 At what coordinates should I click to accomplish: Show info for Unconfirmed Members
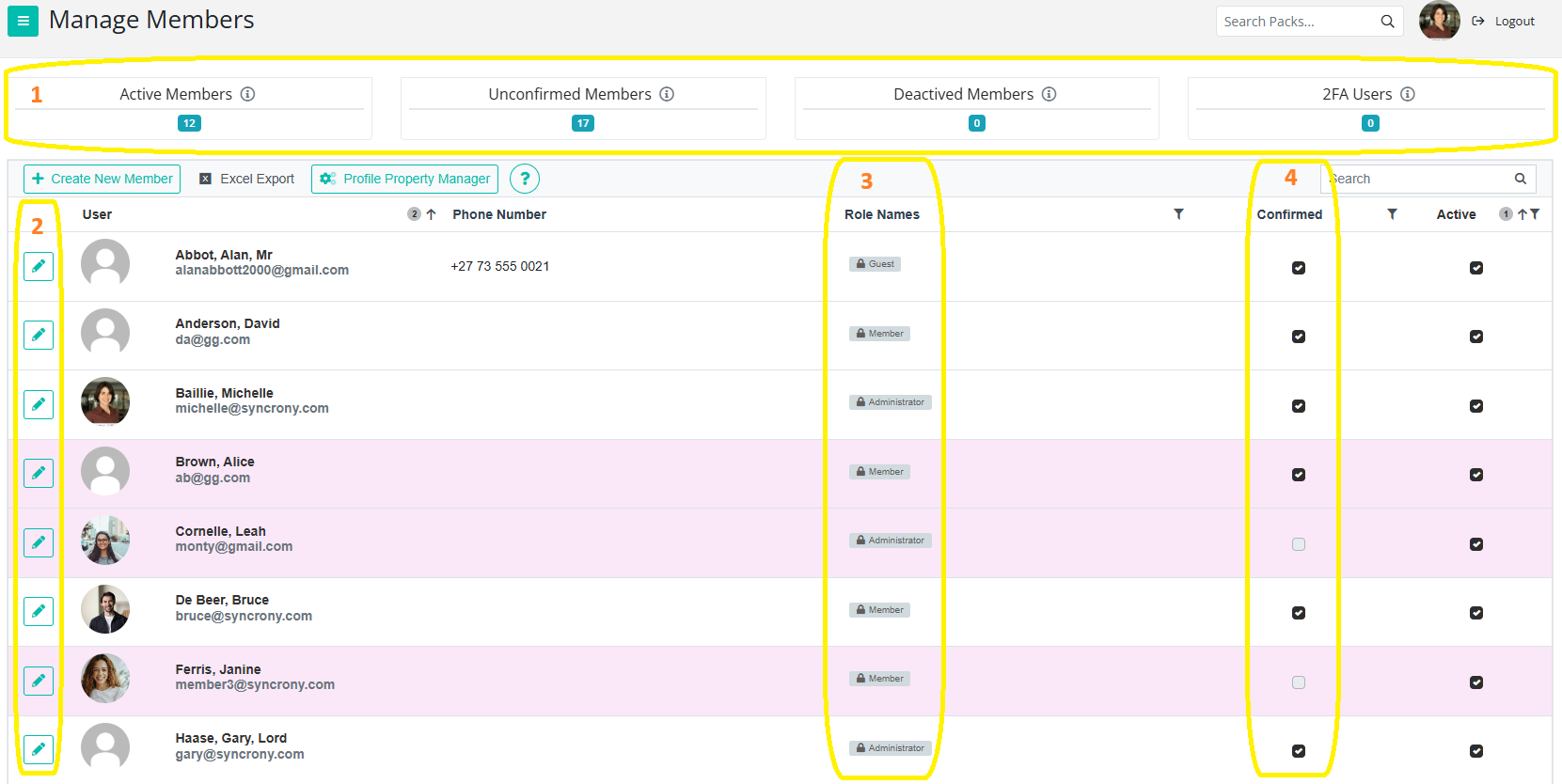click(x=667, y=94)
